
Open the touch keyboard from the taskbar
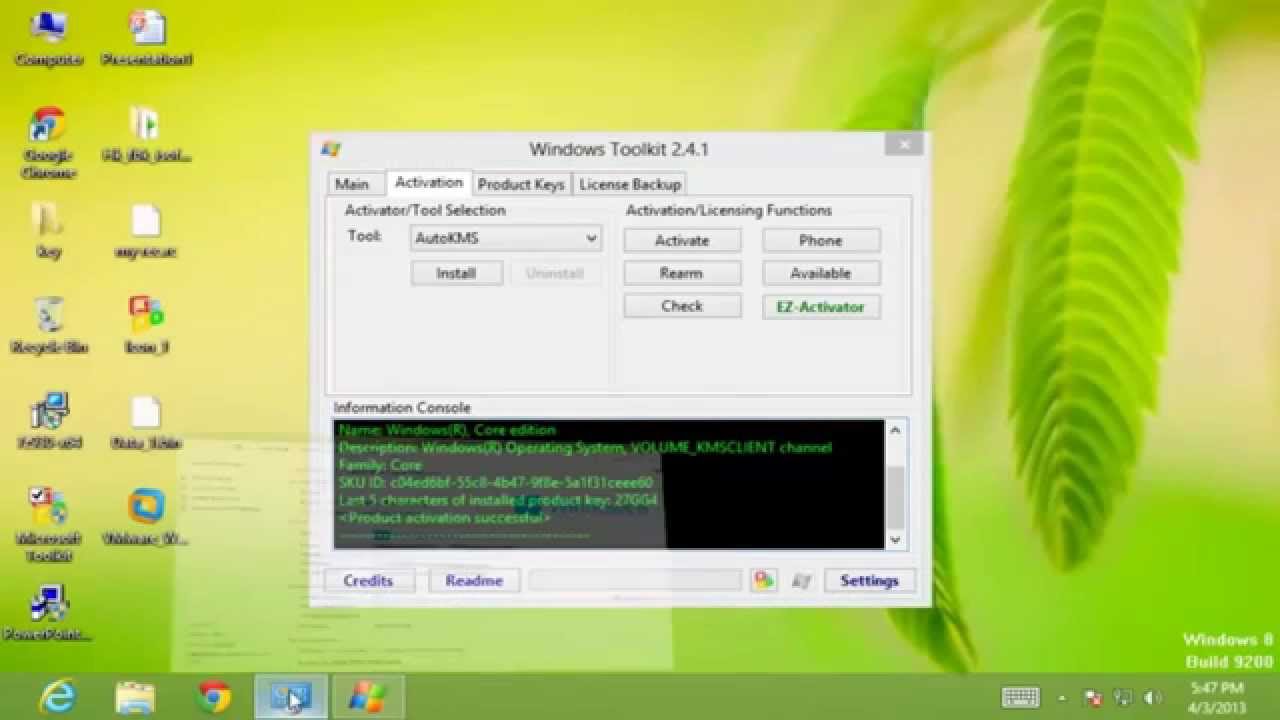pyautogui.click(x=1020, y=697)
